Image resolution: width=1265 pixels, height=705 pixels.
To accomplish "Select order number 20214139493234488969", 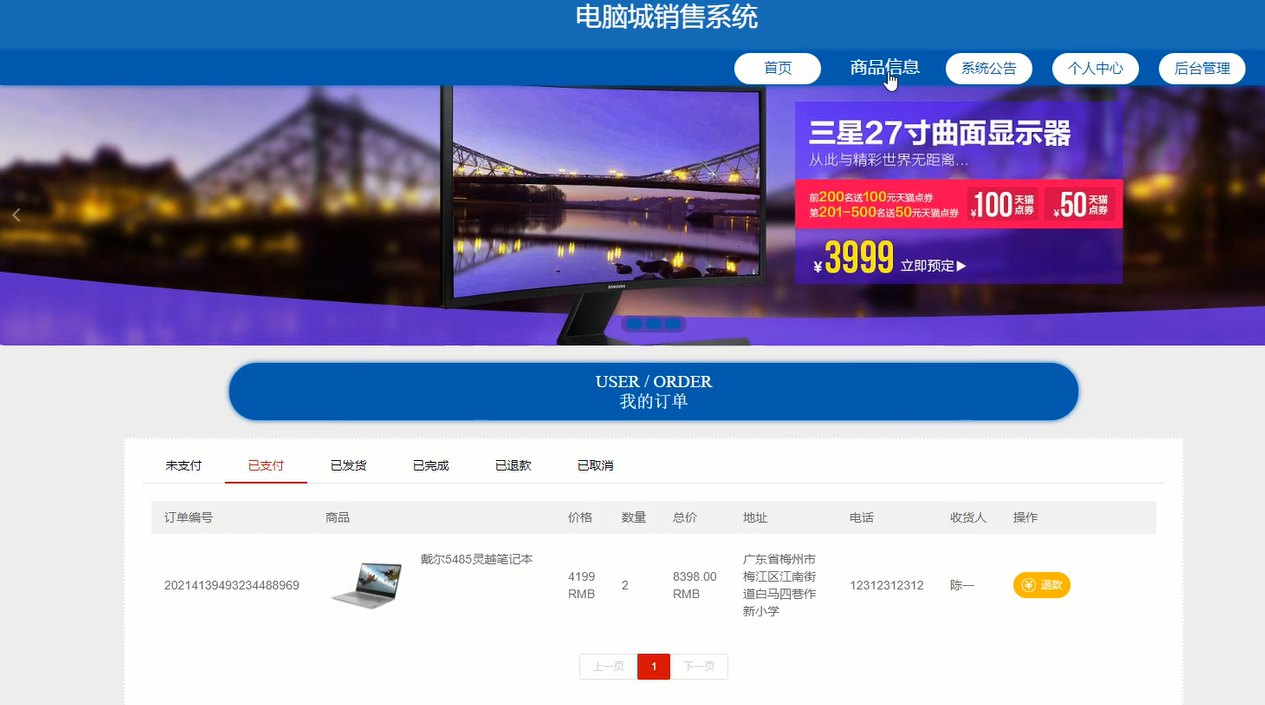I will click(232, 585).
